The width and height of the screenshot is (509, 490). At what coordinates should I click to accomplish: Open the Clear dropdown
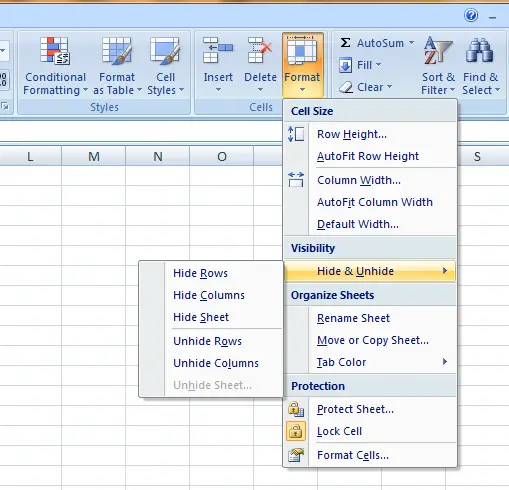365,87
